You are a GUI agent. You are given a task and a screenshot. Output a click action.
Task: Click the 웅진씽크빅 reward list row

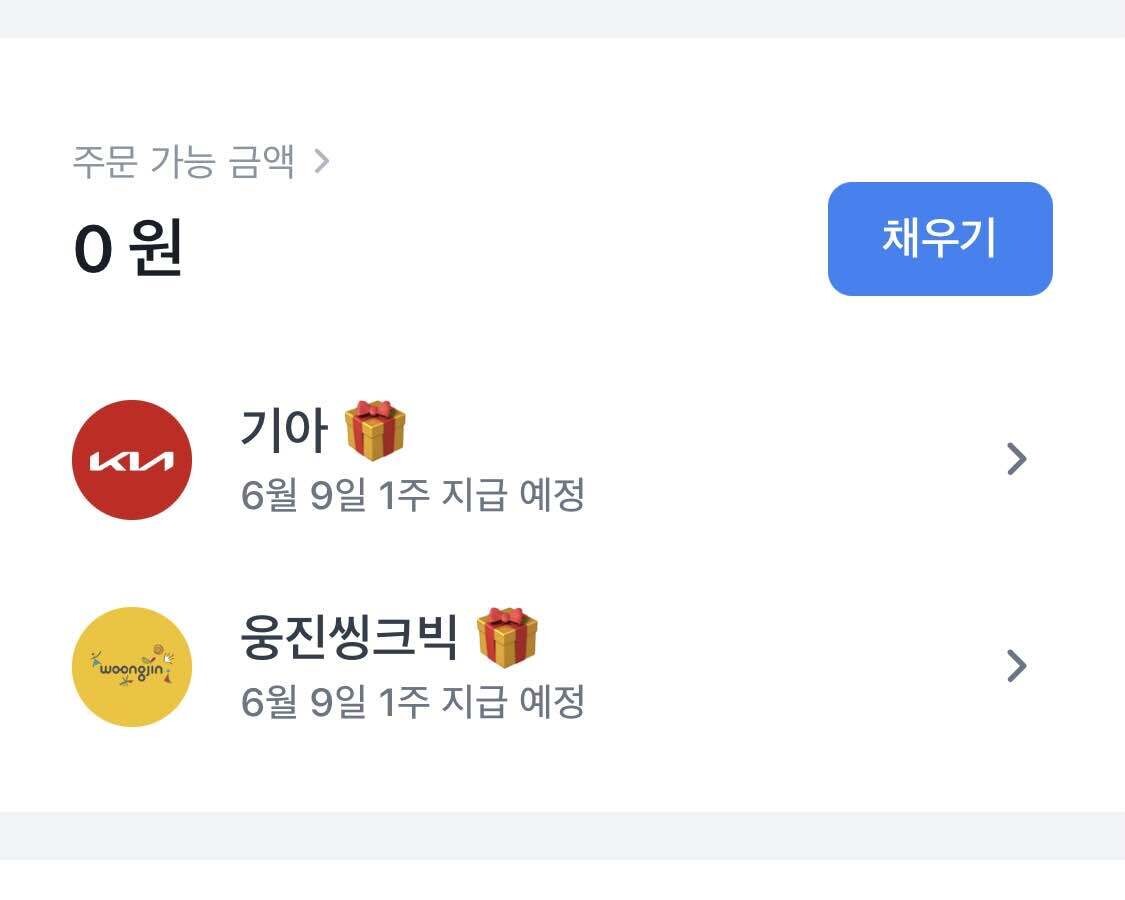point(560,666)
